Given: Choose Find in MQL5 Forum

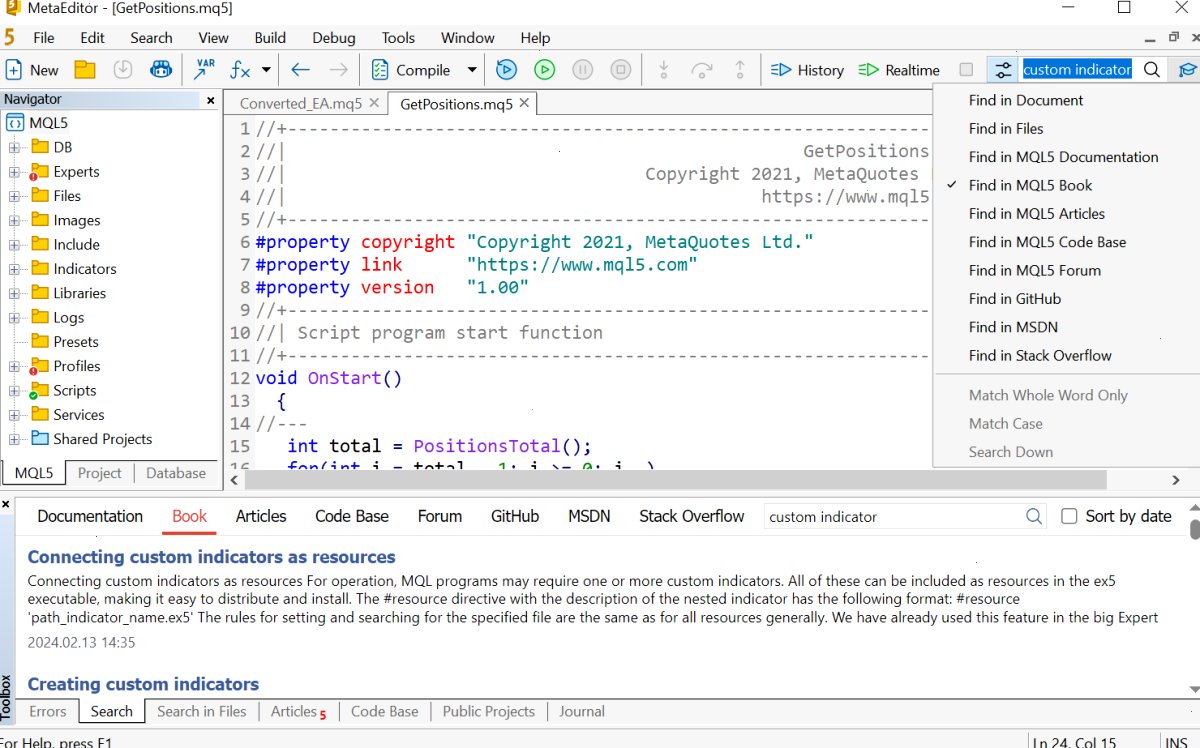Looking at the screenshot, I should [x=1034, y=270].
